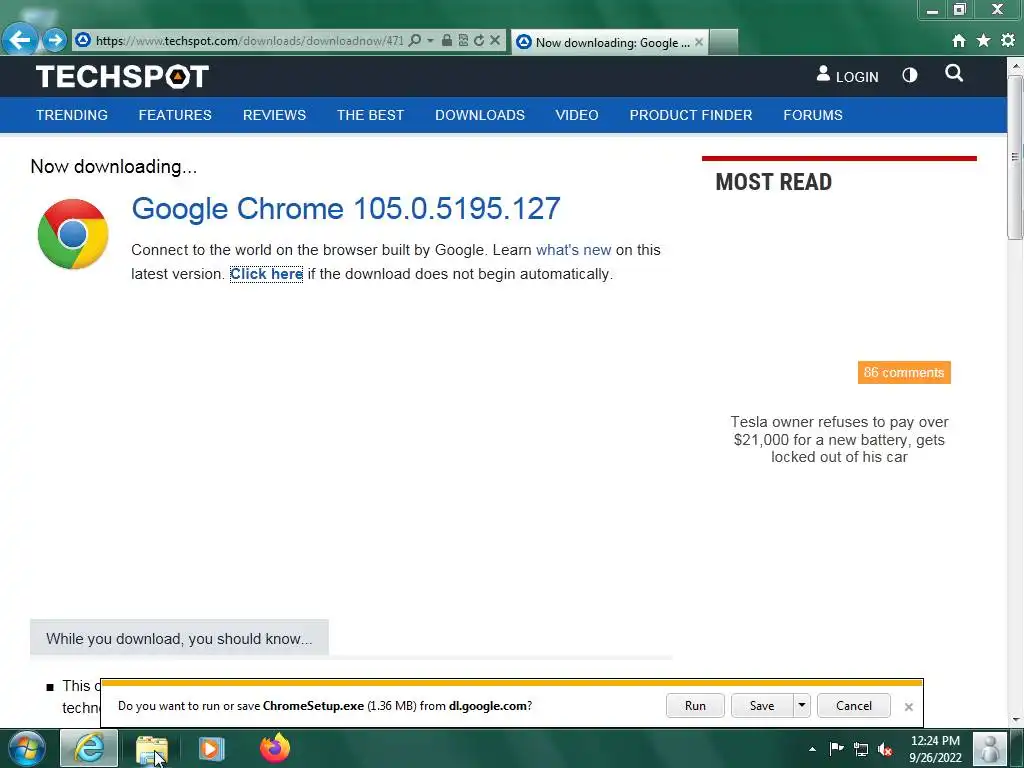Open the TRENDING menu
Viewport: 1024px width, 768px height.
[72, 115]
